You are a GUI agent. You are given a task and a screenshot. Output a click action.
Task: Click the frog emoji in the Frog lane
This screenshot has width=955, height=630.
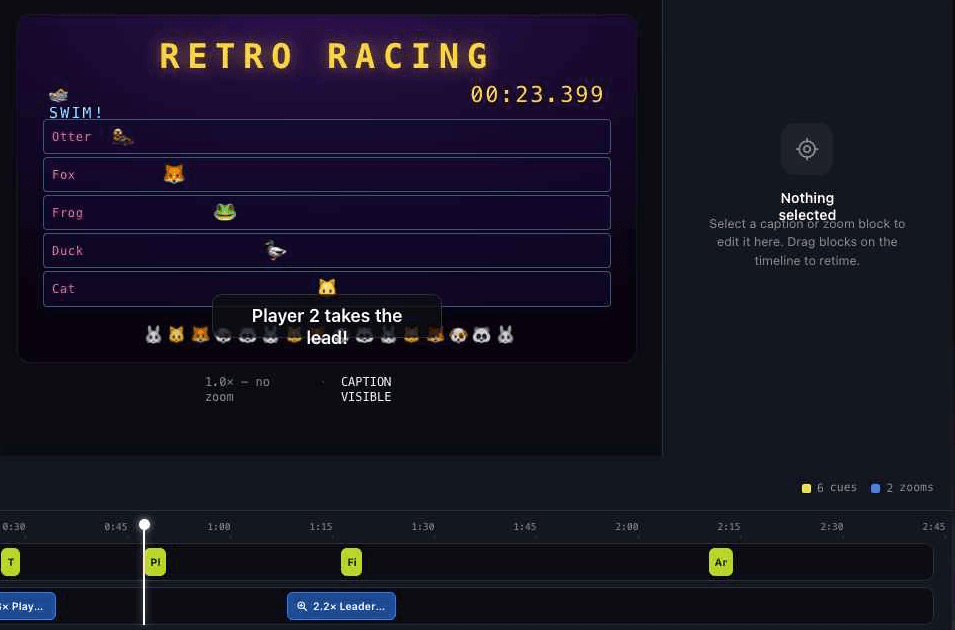pyautogui.click(x=225, y=212)
